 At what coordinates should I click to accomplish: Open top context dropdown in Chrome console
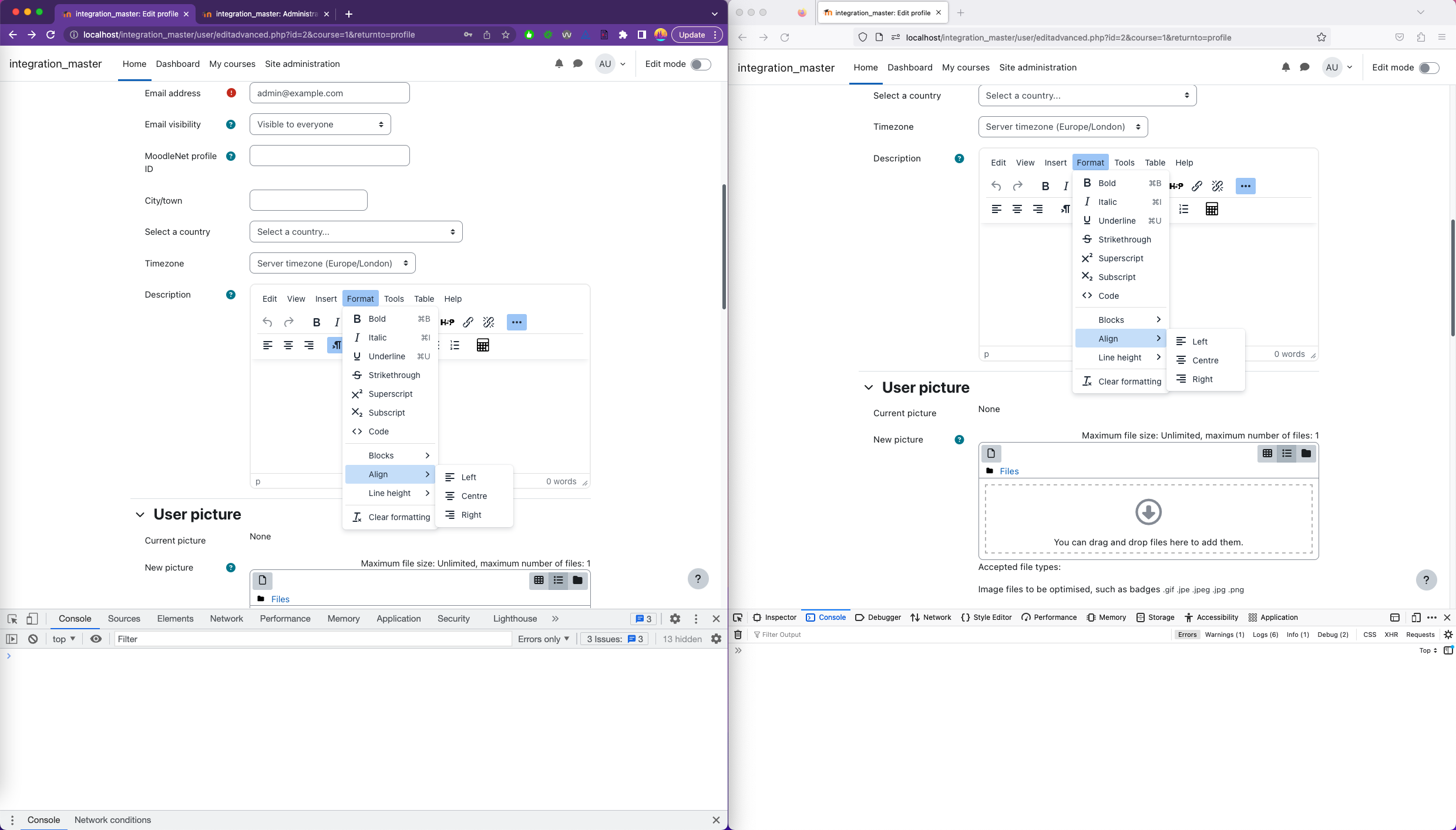63,639
